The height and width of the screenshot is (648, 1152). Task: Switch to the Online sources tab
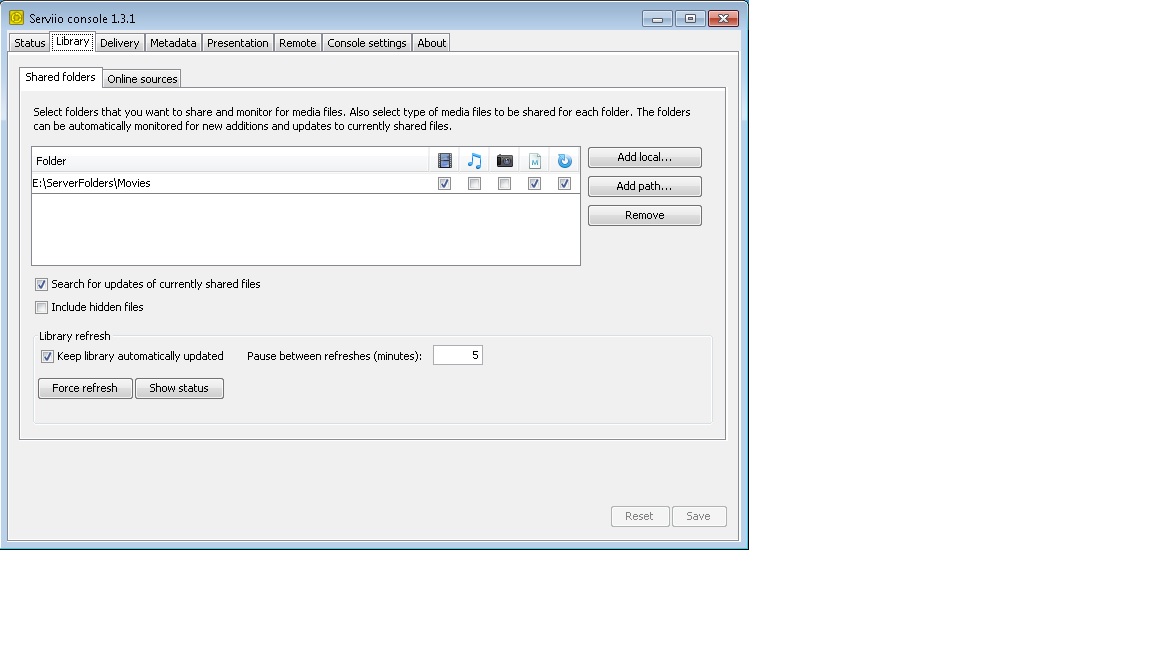click(142, 79)
